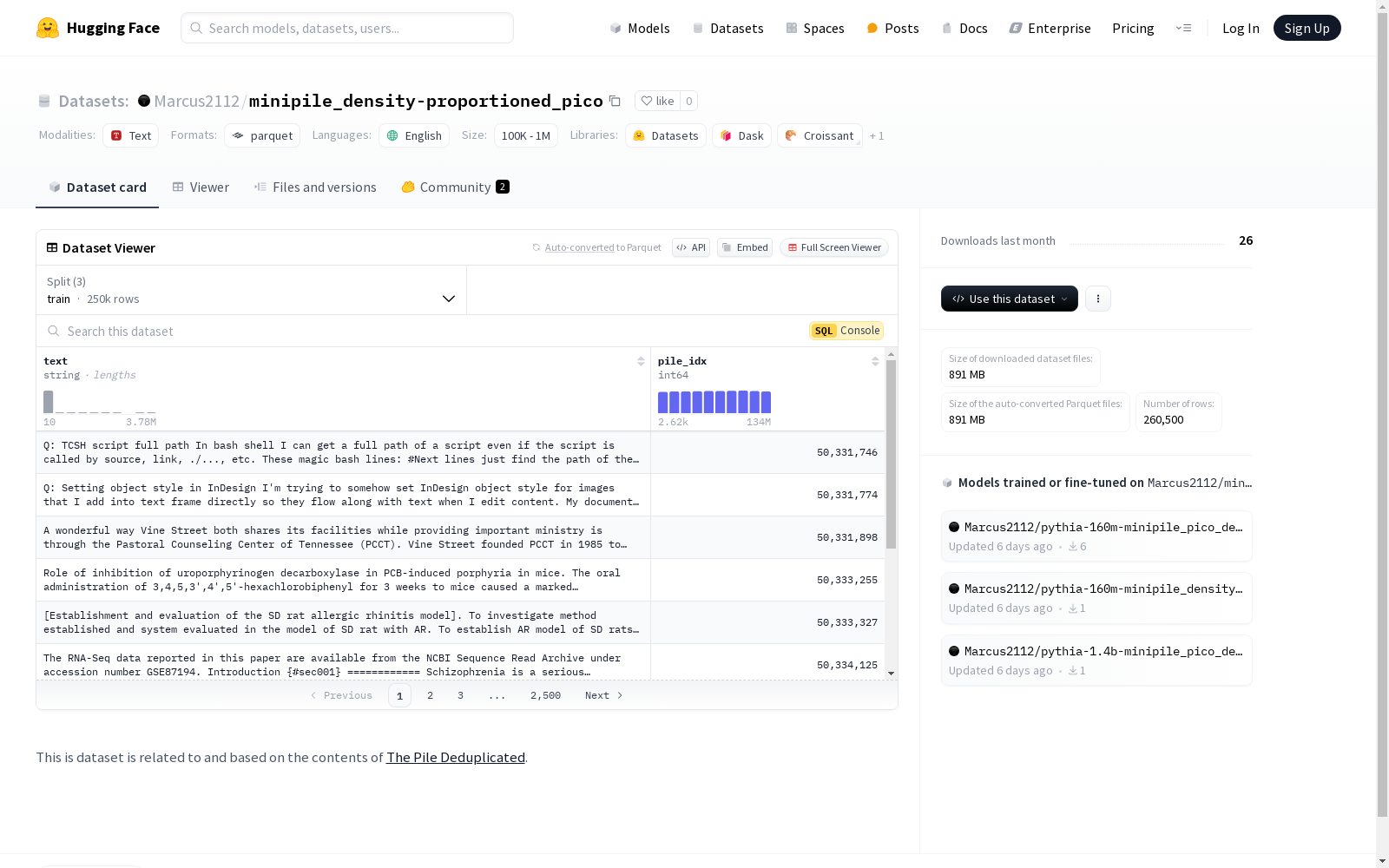This screenshot has height=868, width=1389.
Task: Open the navigation overflow menu icon
Action: coord(1183,28)
